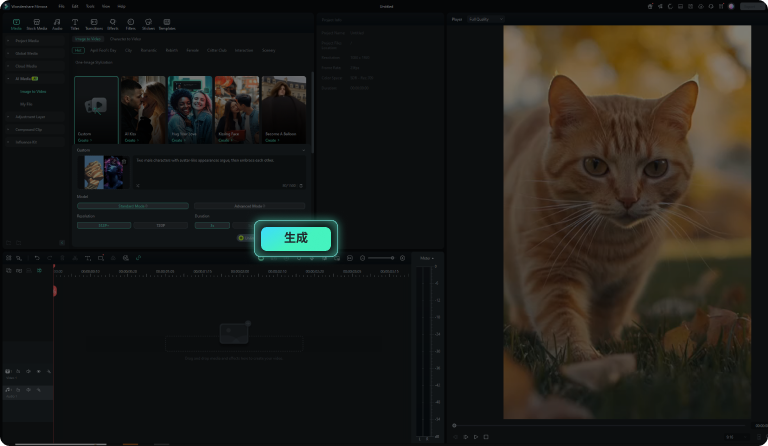Open the Audio panel icon

point(57,24)
